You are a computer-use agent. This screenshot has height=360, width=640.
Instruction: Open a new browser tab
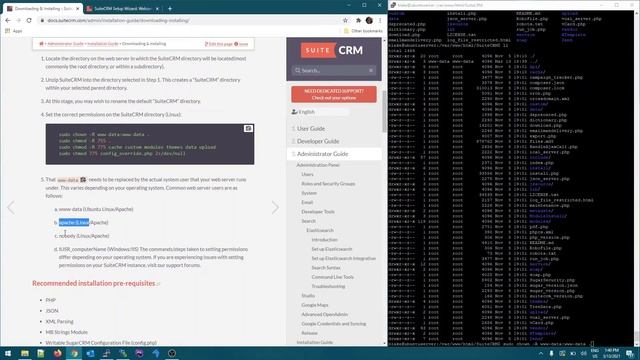coord(170,8)
